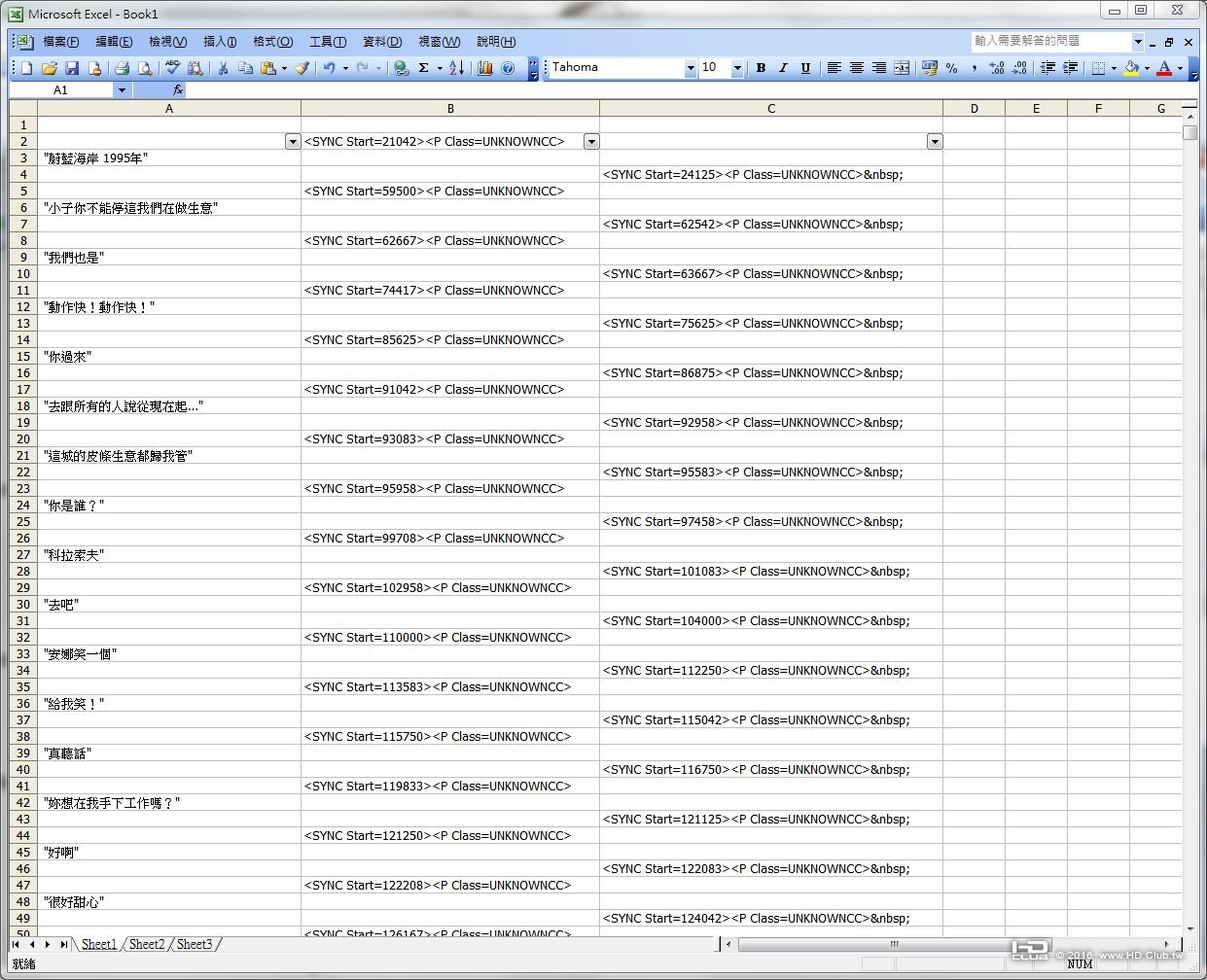
Task: Open the filter dropdown in column C
Action: [935, 142]
